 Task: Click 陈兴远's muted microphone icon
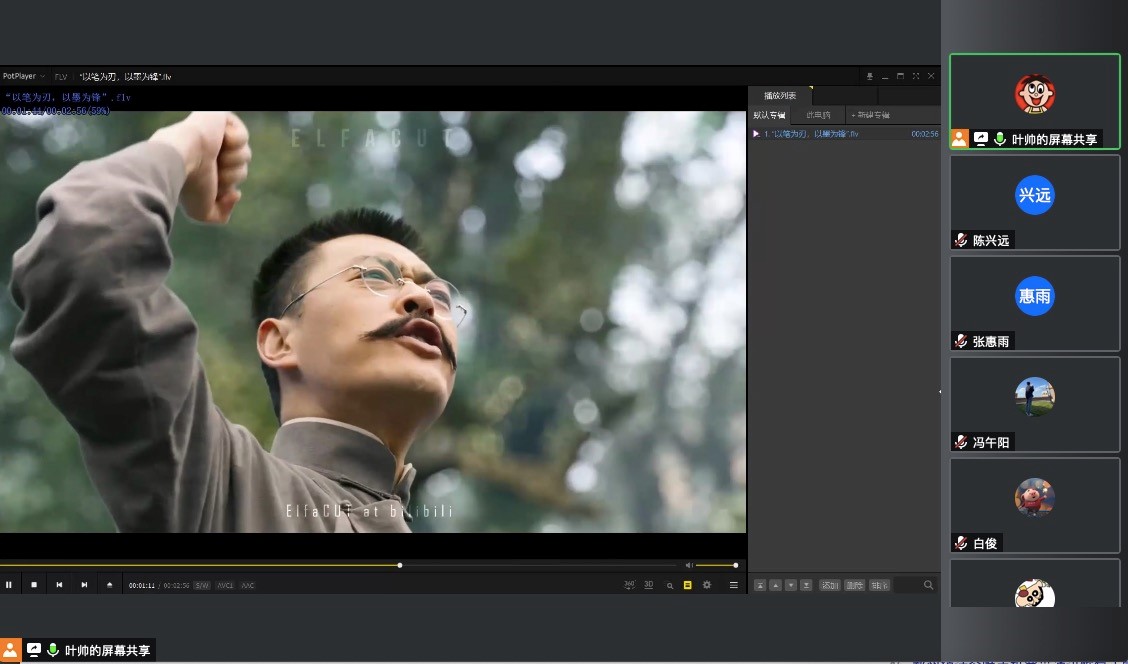tap(960, 240)
